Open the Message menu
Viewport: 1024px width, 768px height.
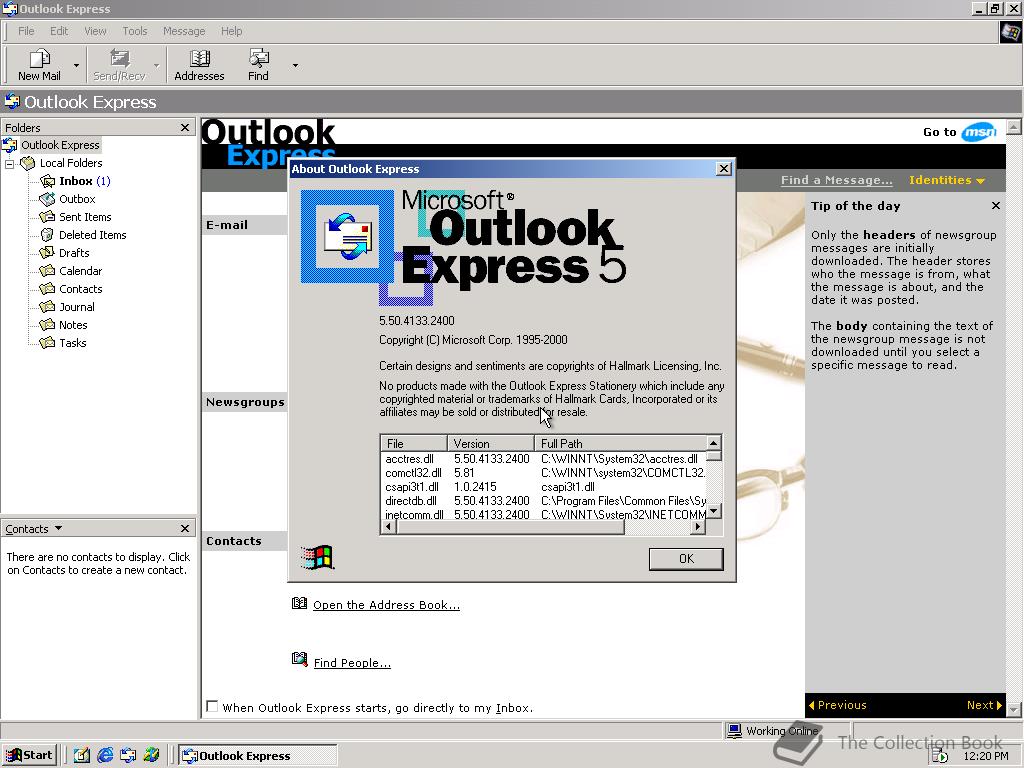[x=184, y=31]
